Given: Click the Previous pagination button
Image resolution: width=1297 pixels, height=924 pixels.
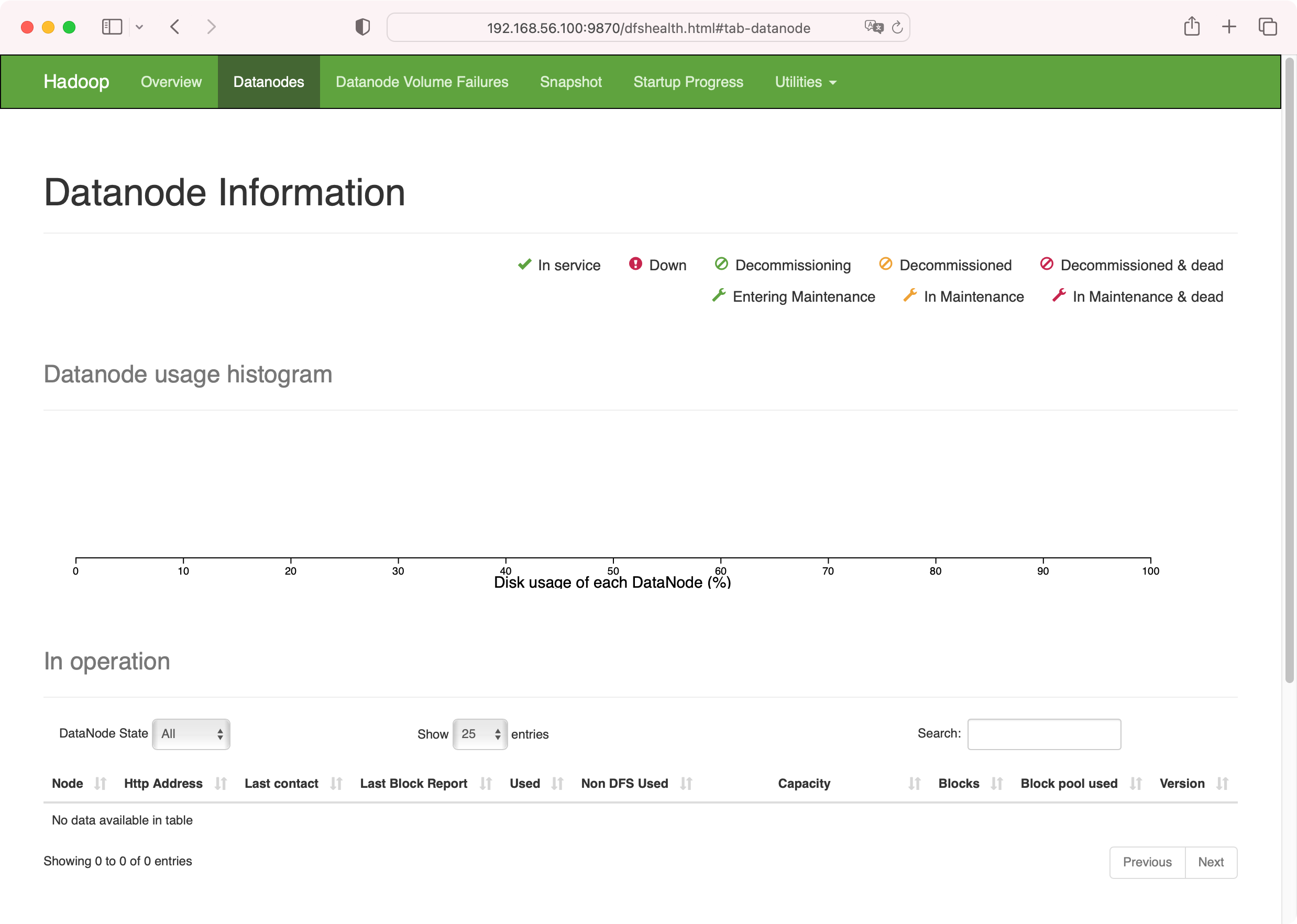Looking at the screenshot, I should (1147, 862).
